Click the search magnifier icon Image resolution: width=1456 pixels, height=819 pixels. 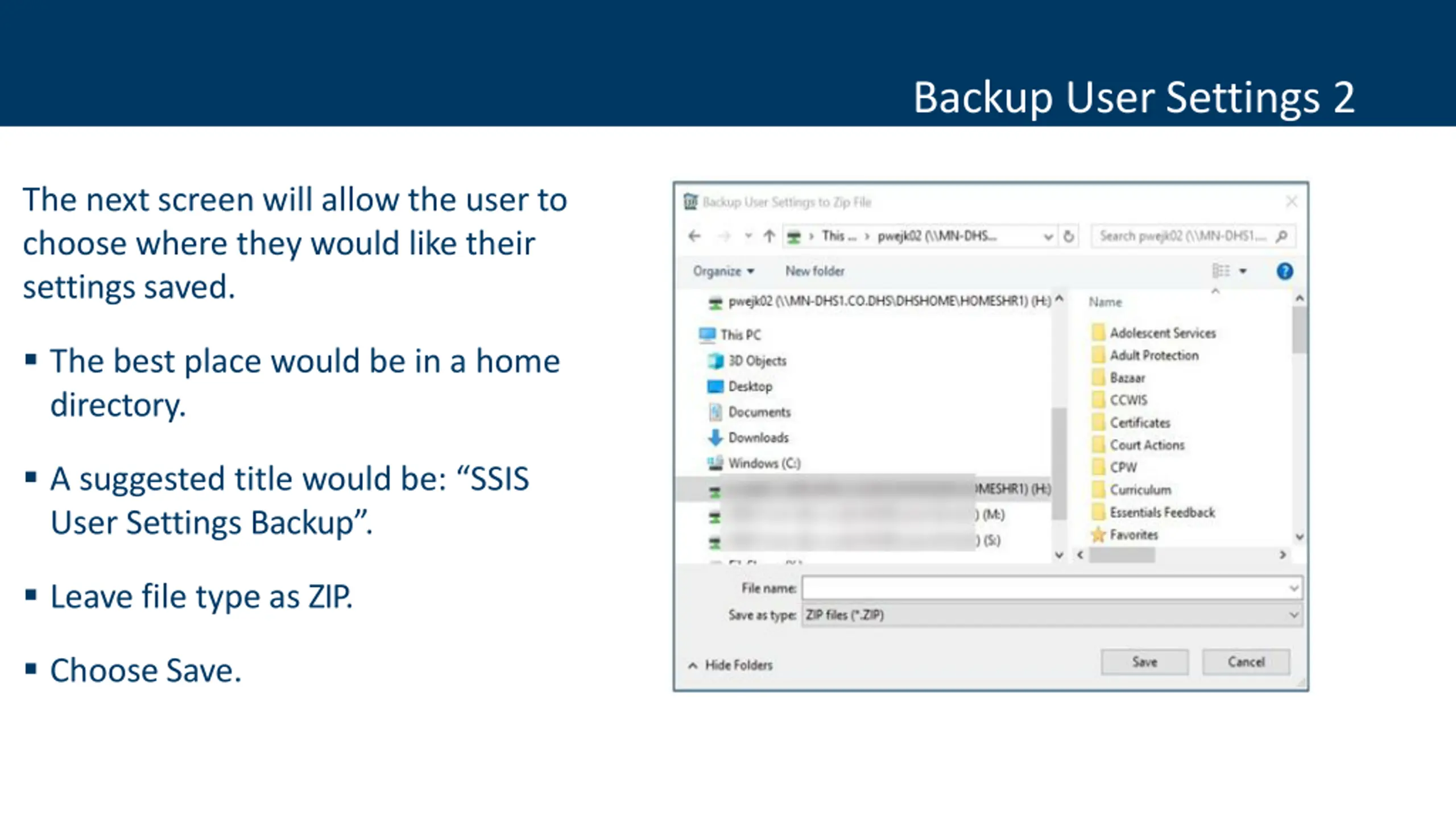[x=1282, y=236]
